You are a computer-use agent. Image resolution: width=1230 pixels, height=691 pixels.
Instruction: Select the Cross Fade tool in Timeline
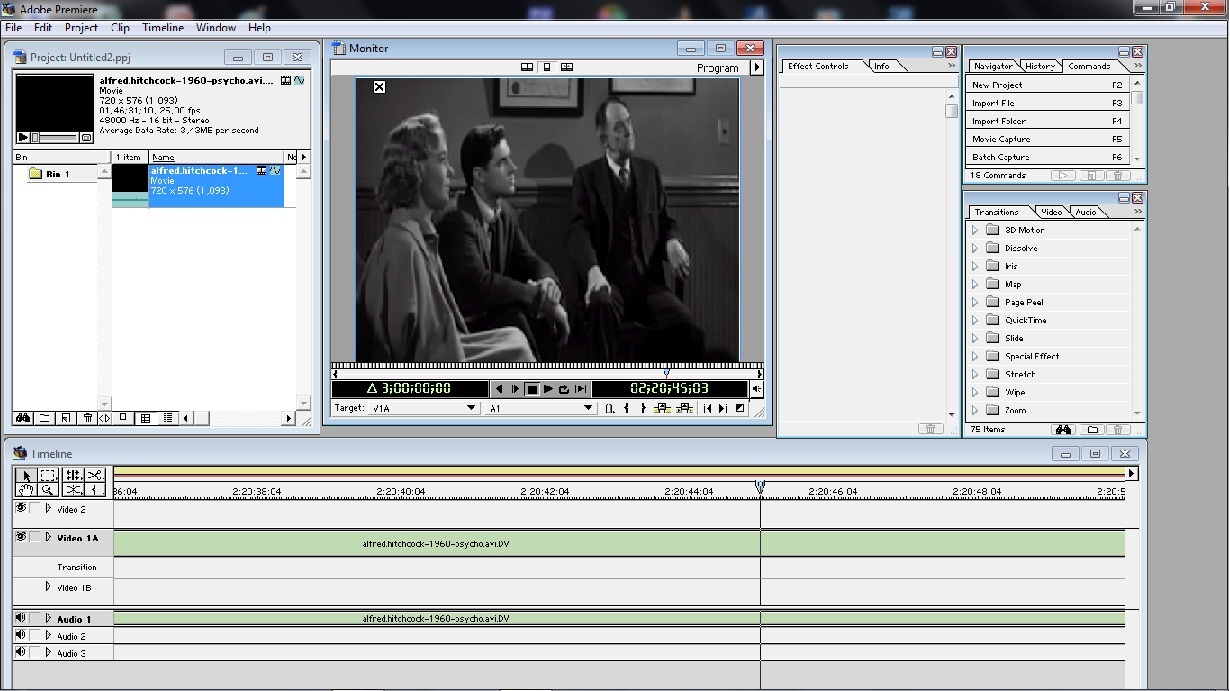coord(73,490)
